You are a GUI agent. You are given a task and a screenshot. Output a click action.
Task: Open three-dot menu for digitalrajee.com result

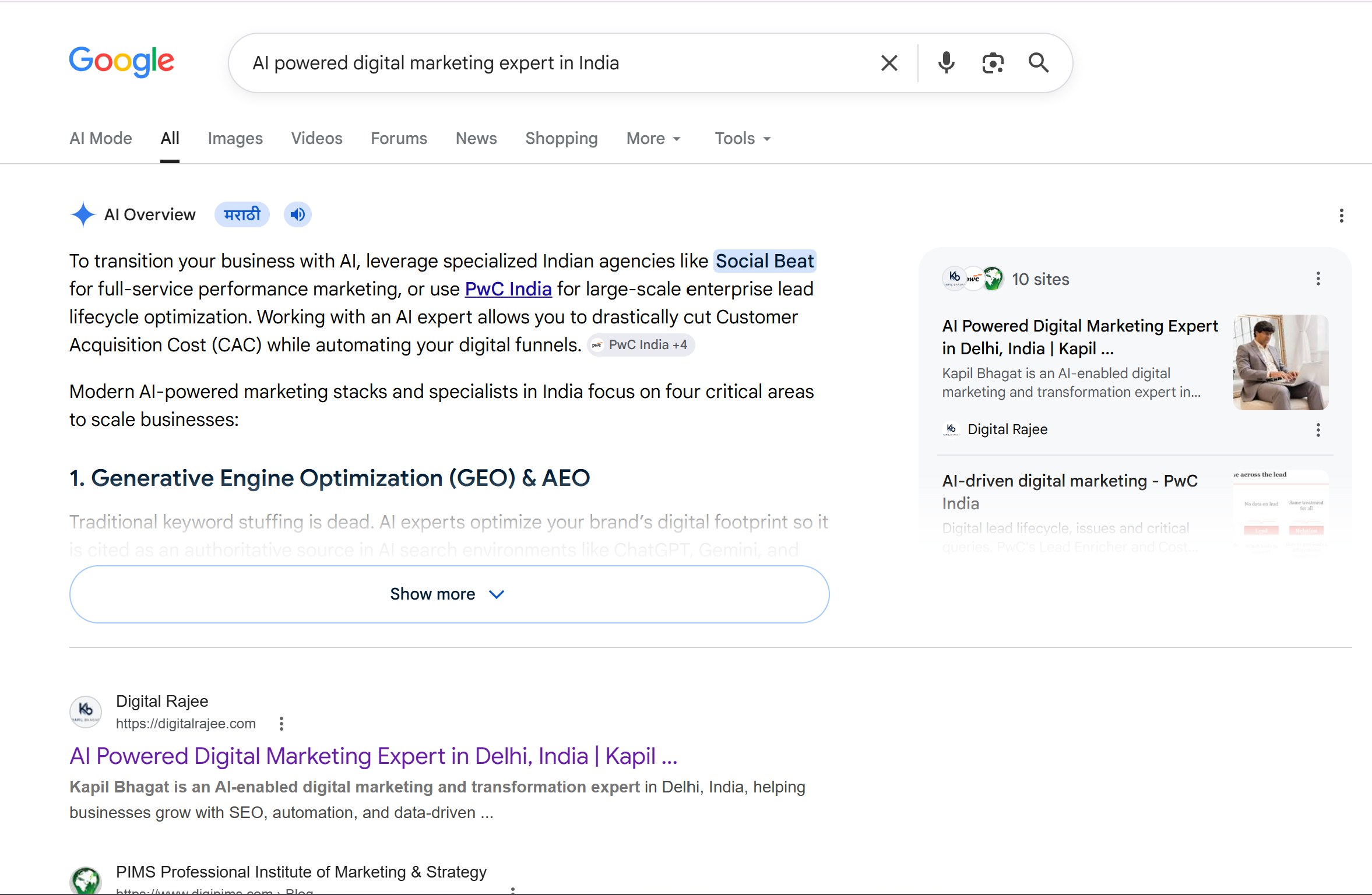pyautogui.click(x=282, y=724)
